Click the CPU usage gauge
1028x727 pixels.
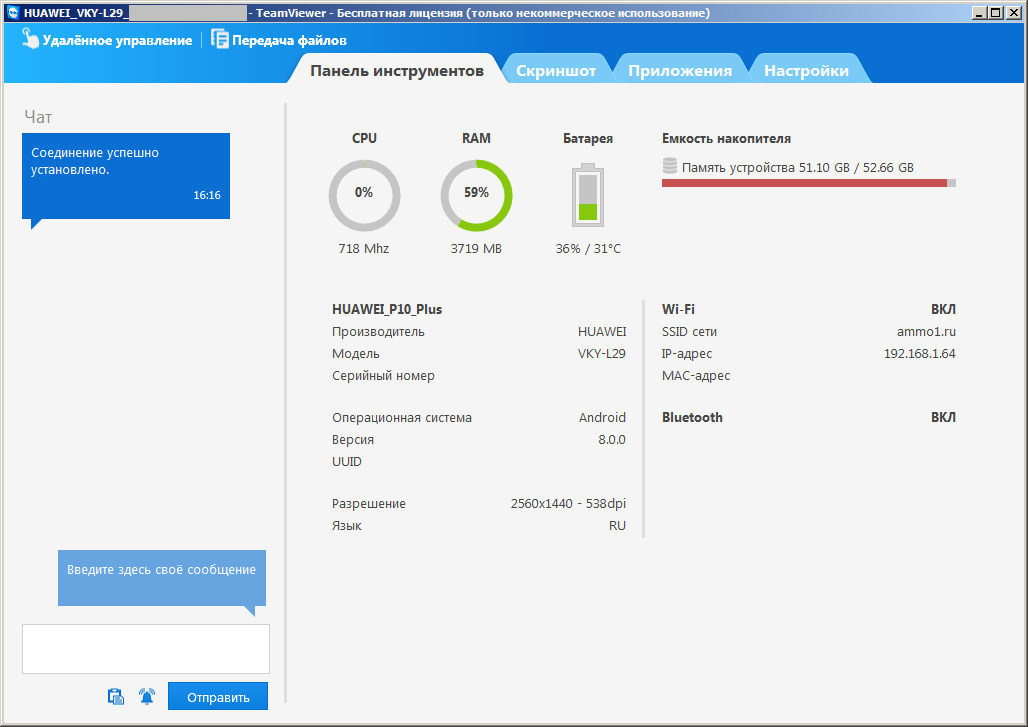coord(364,195)
